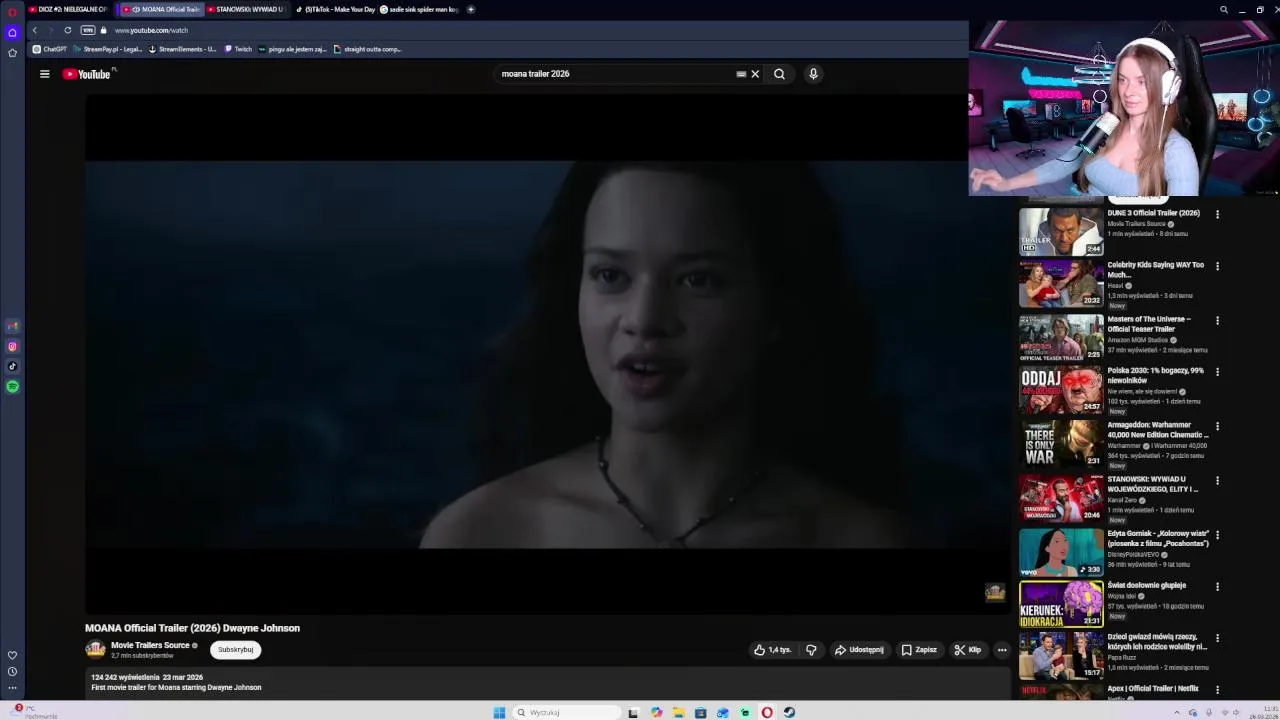Open the Movie Trailers Source channel name

tap(150, 645)
